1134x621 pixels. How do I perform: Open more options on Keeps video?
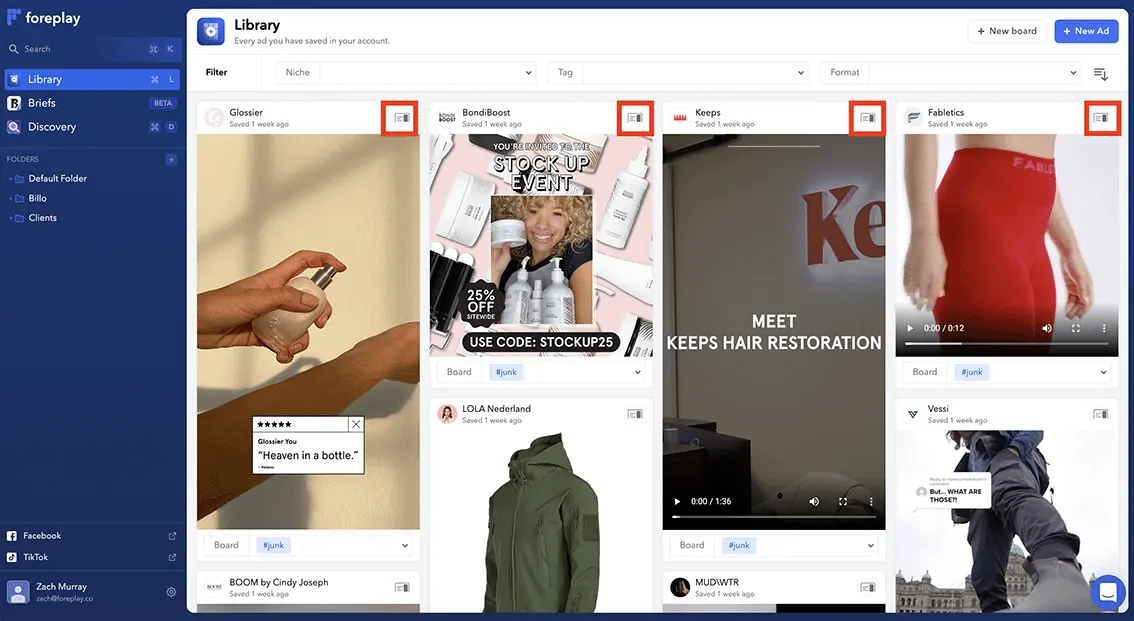pyautogui.click(x=871, y=502)
